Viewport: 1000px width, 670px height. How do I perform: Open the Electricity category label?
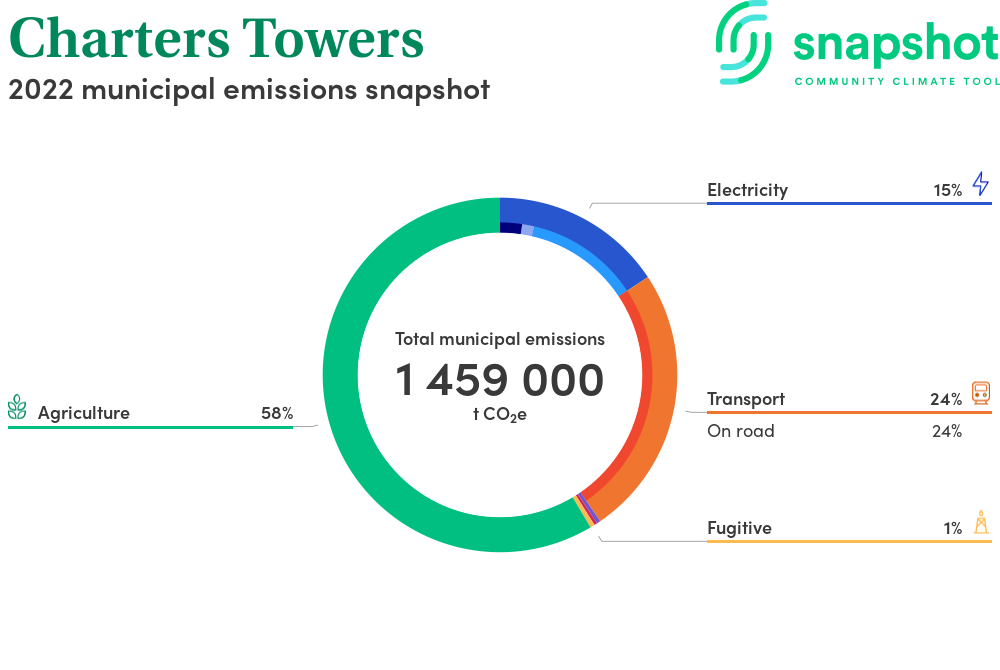point(747,190)
